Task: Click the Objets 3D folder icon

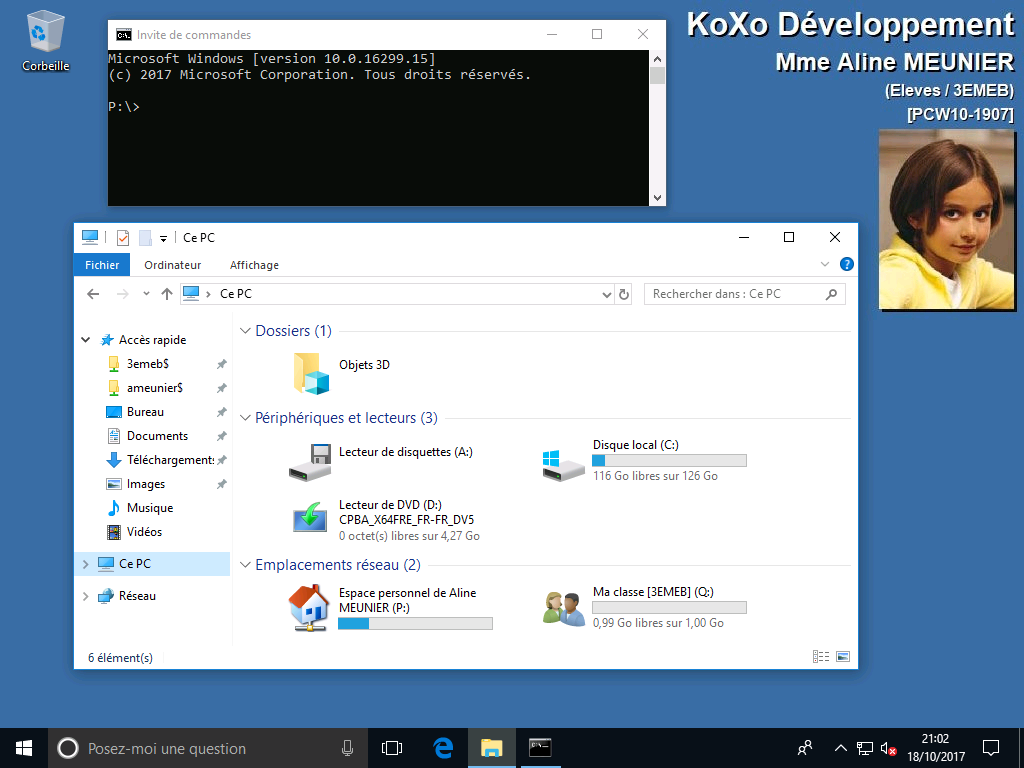Action: (312, 373)
